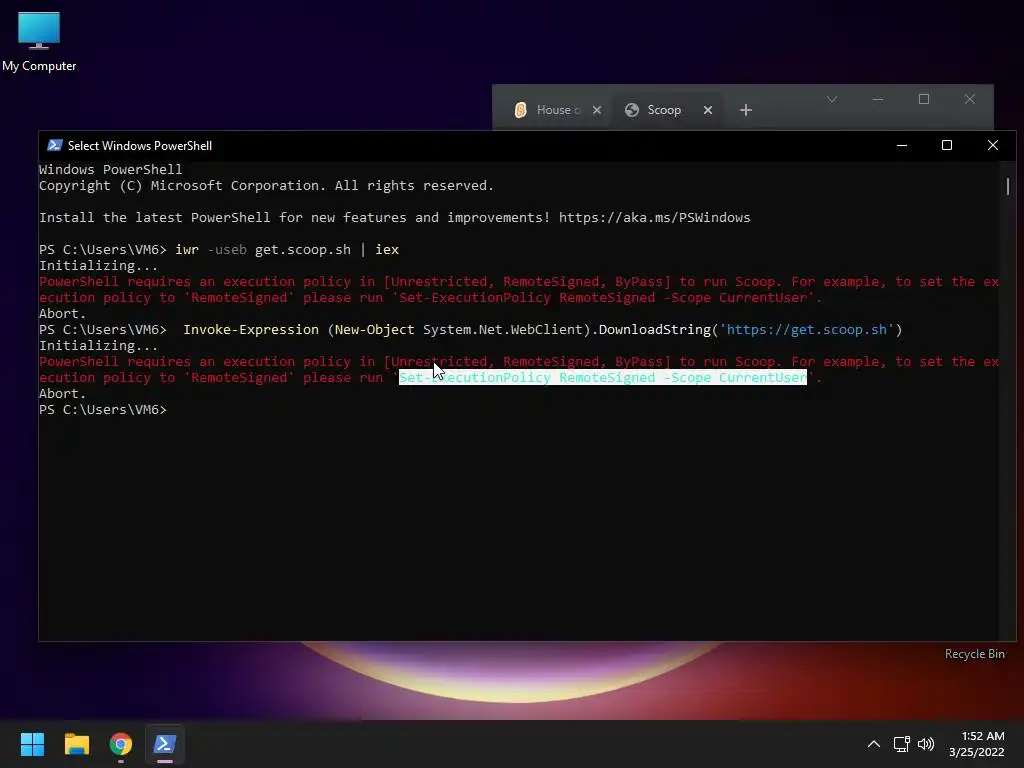This screenshot has width=1024, height=768.
Task: Click the 'https://get.scoop.sh' string in command
Action: coord(807,330)
